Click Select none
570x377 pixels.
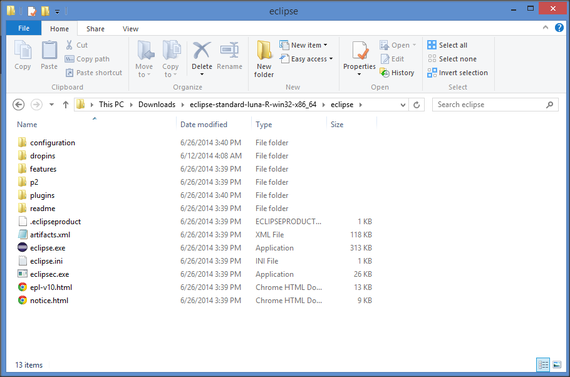point(452,59)
